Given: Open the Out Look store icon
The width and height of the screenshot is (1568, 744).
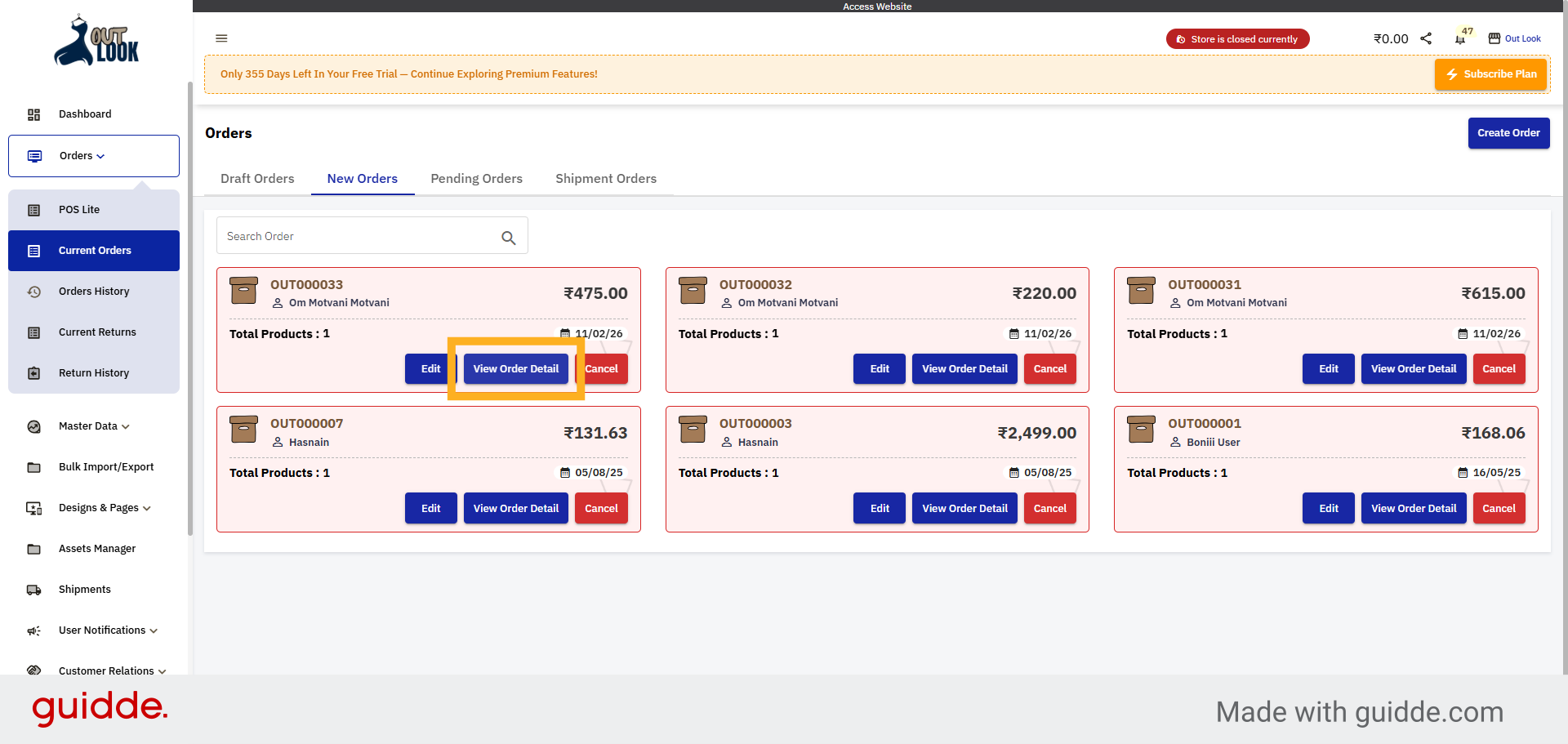Looking at the screenshot, I should (1494, 38).
